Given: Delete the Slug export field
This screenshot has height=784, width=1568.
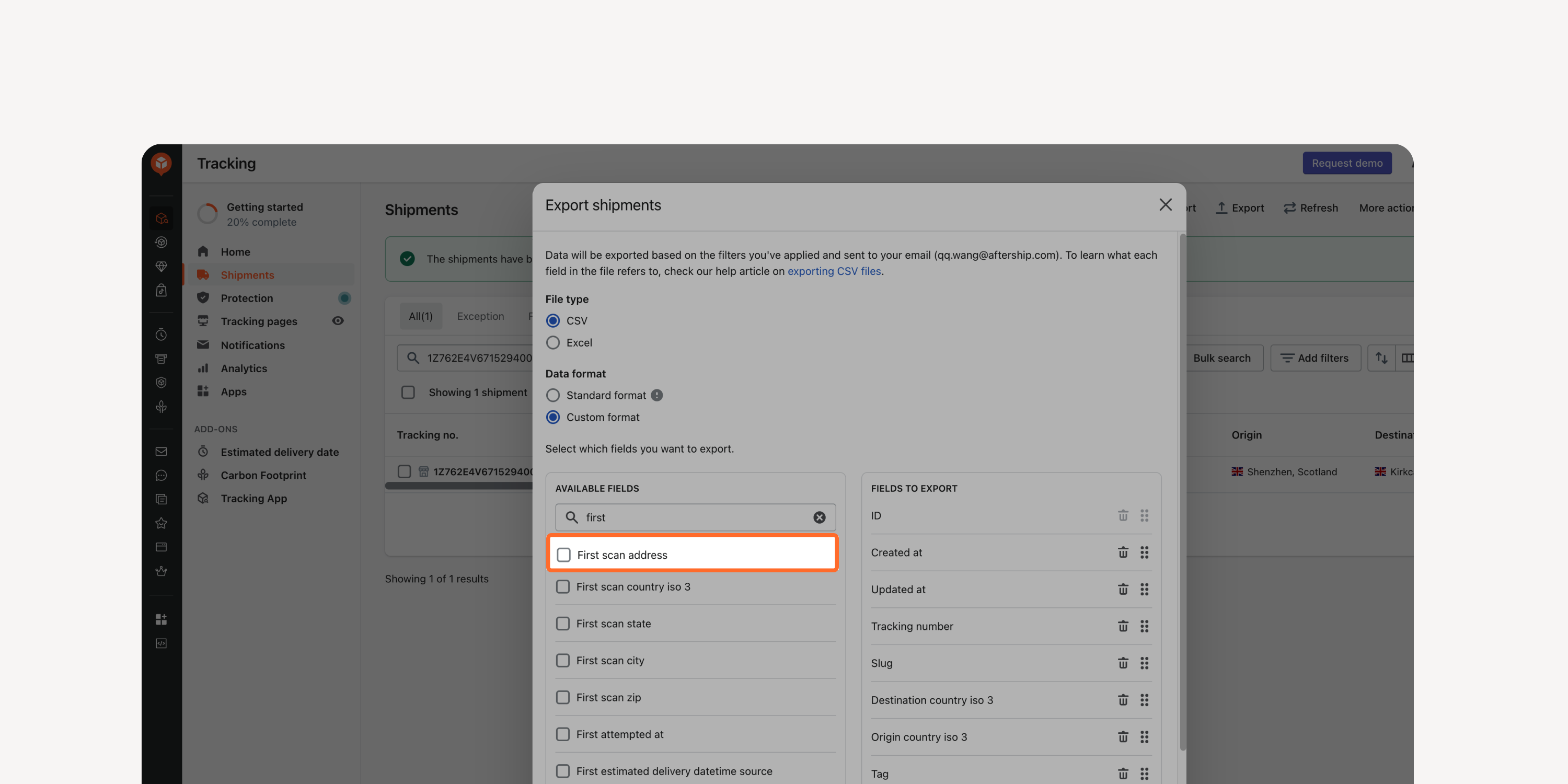Looking at the screenshot, I should coord(1123,663).
